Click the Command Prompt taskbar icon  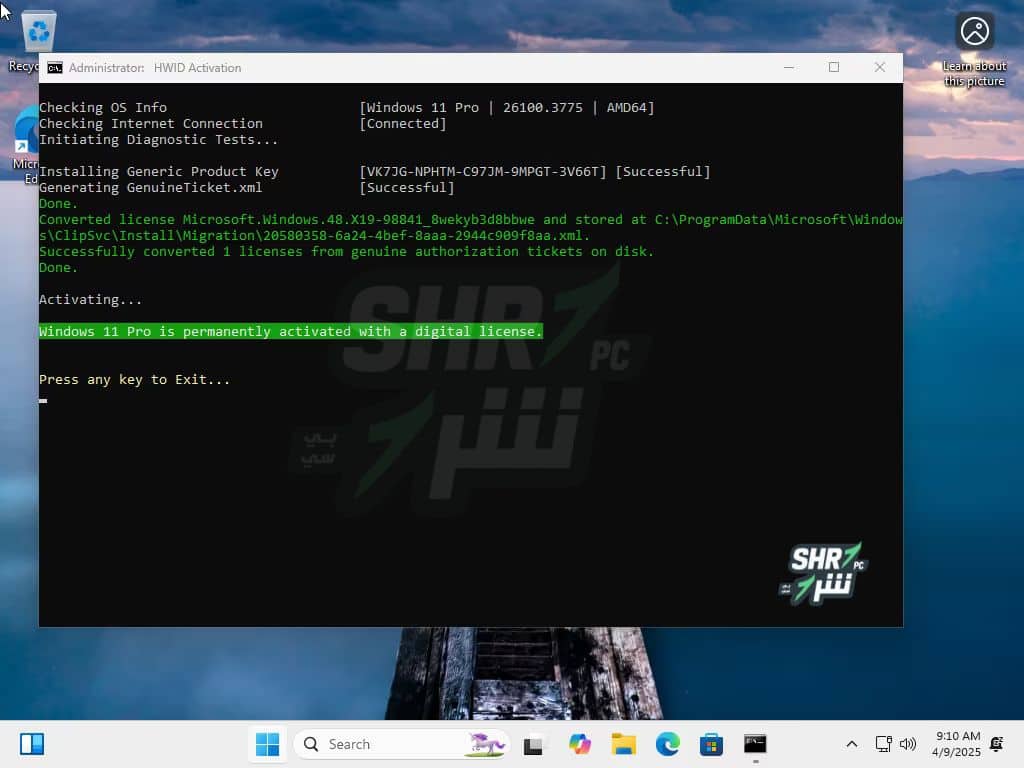click(x=755, y=744)
